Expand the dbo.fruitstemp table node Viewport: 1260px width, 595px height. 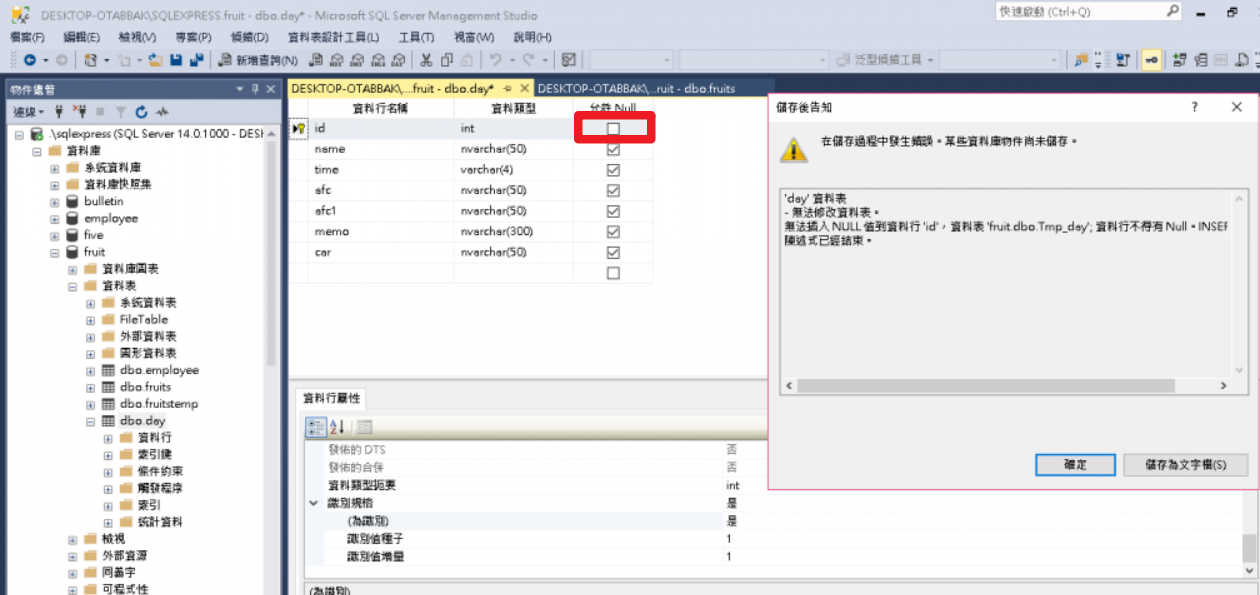(90, 404)
